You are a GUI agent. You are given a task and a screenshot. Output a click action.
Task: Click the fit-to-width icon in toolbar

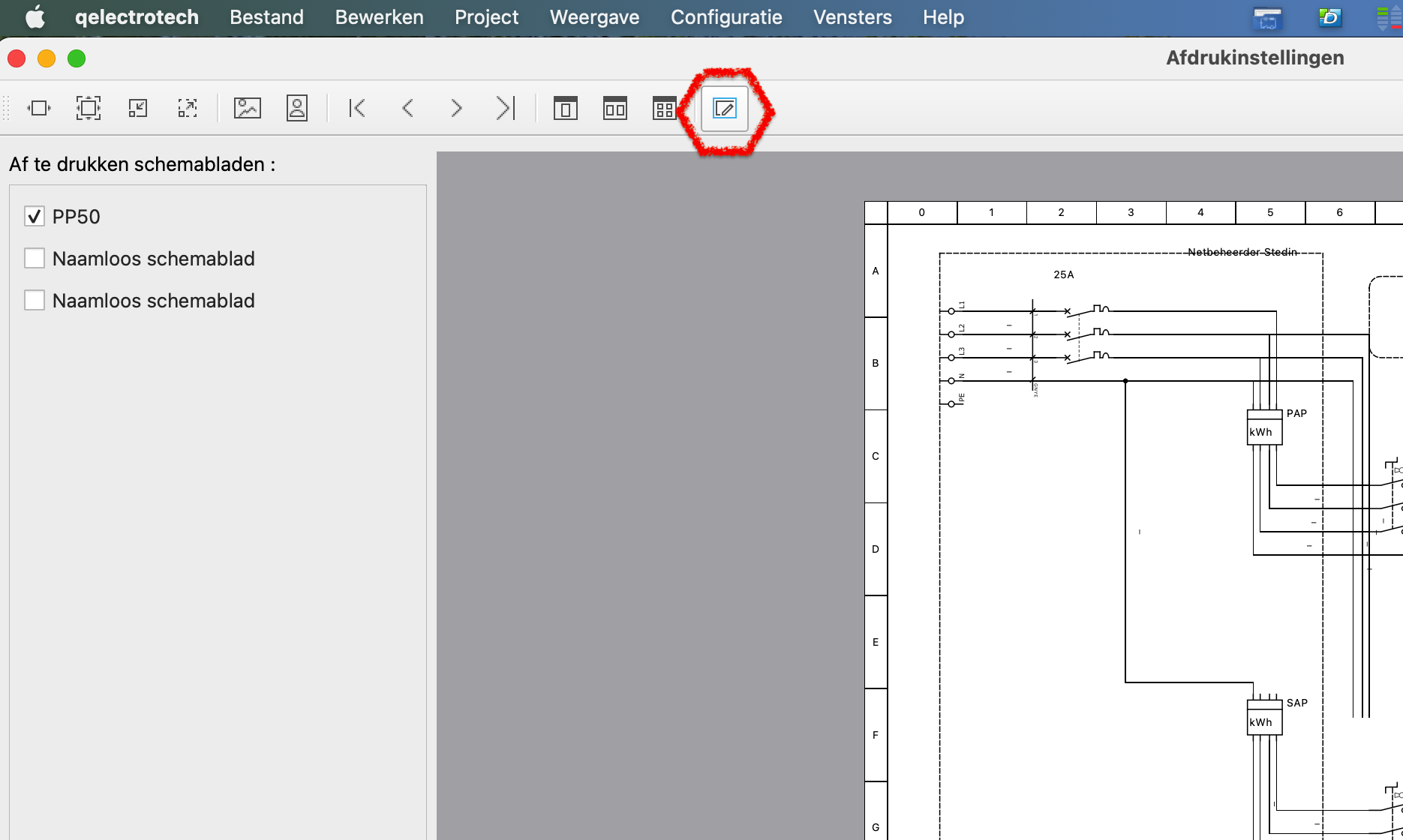tap(39, 109)
